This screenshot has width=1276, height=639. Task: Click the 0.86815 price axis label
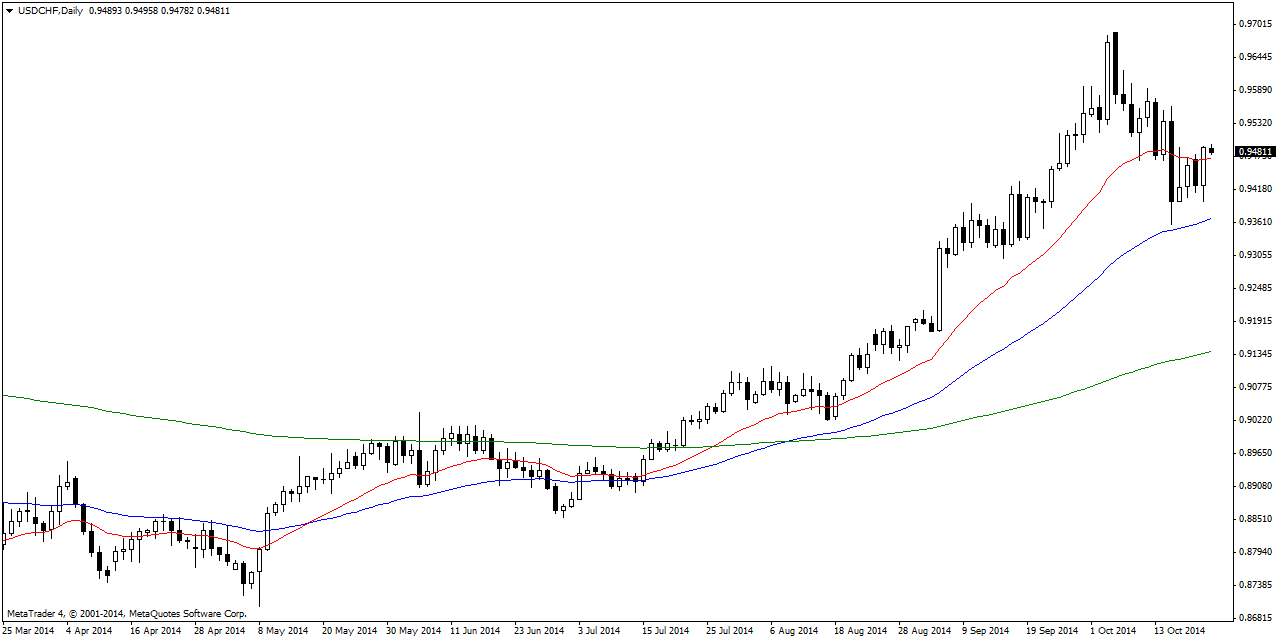click(x=1255, y=618)
